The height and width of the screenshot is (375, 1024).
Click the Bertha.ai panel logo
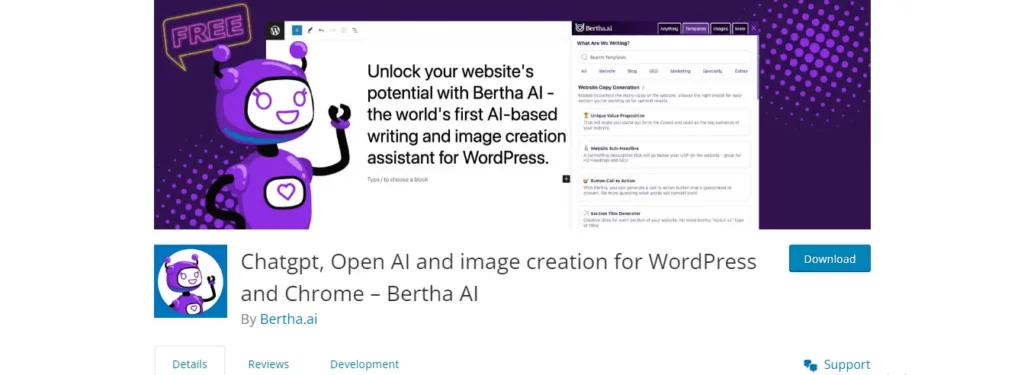tap(594, 28)
